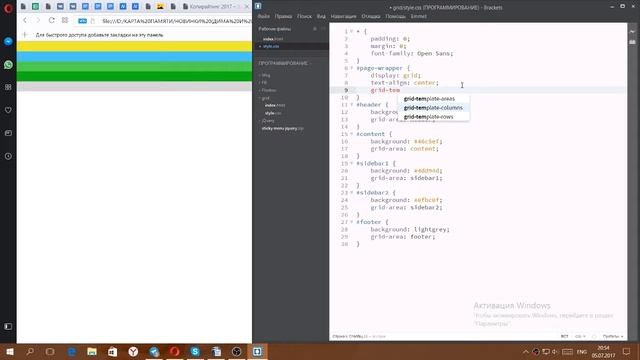Open Emmet menu in Brackets
Viewport: 640px width, 360px height.
coord(418,16)
